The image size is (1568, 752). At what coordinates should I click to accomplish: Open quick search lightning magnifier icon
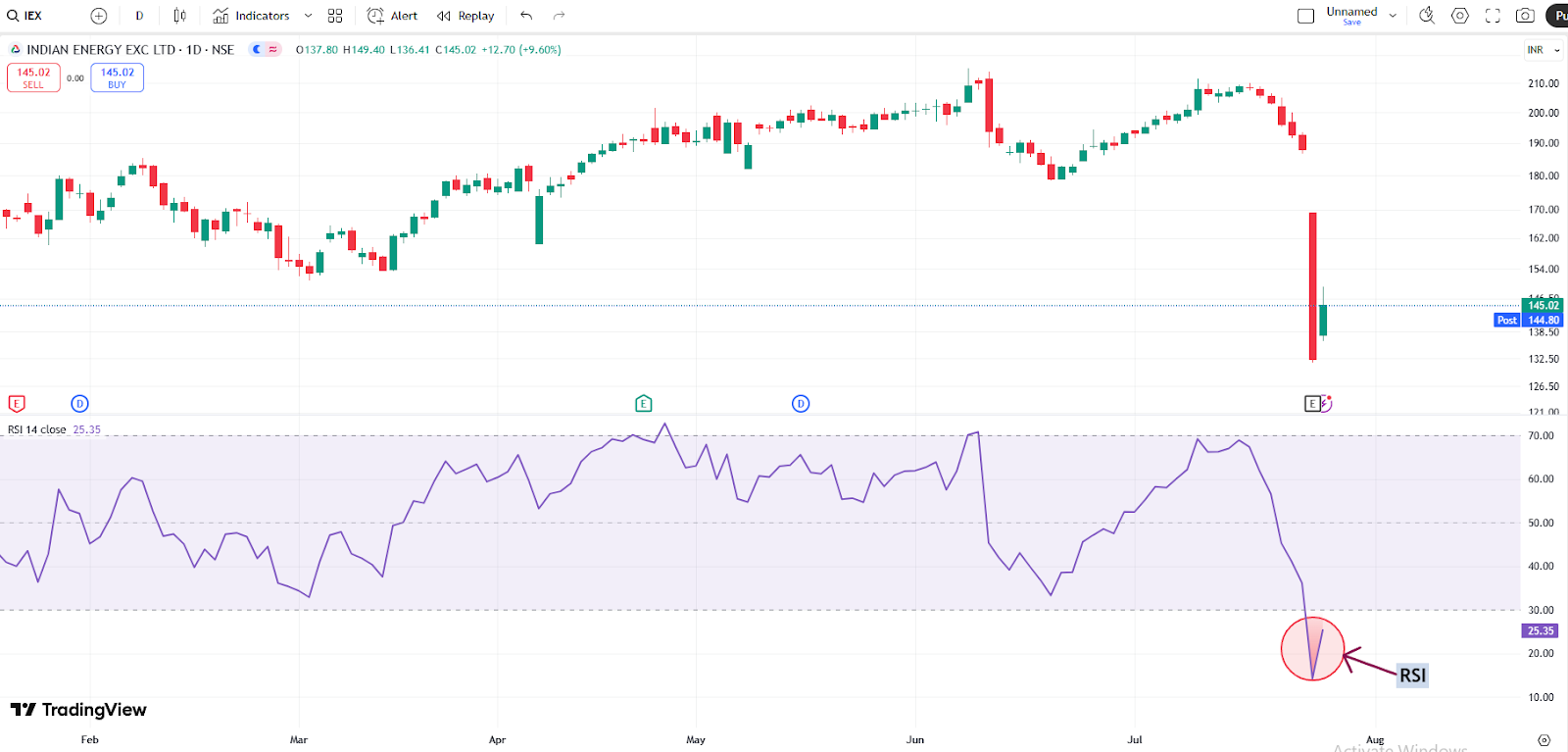pyautogui.click(x=1427, y=16)
